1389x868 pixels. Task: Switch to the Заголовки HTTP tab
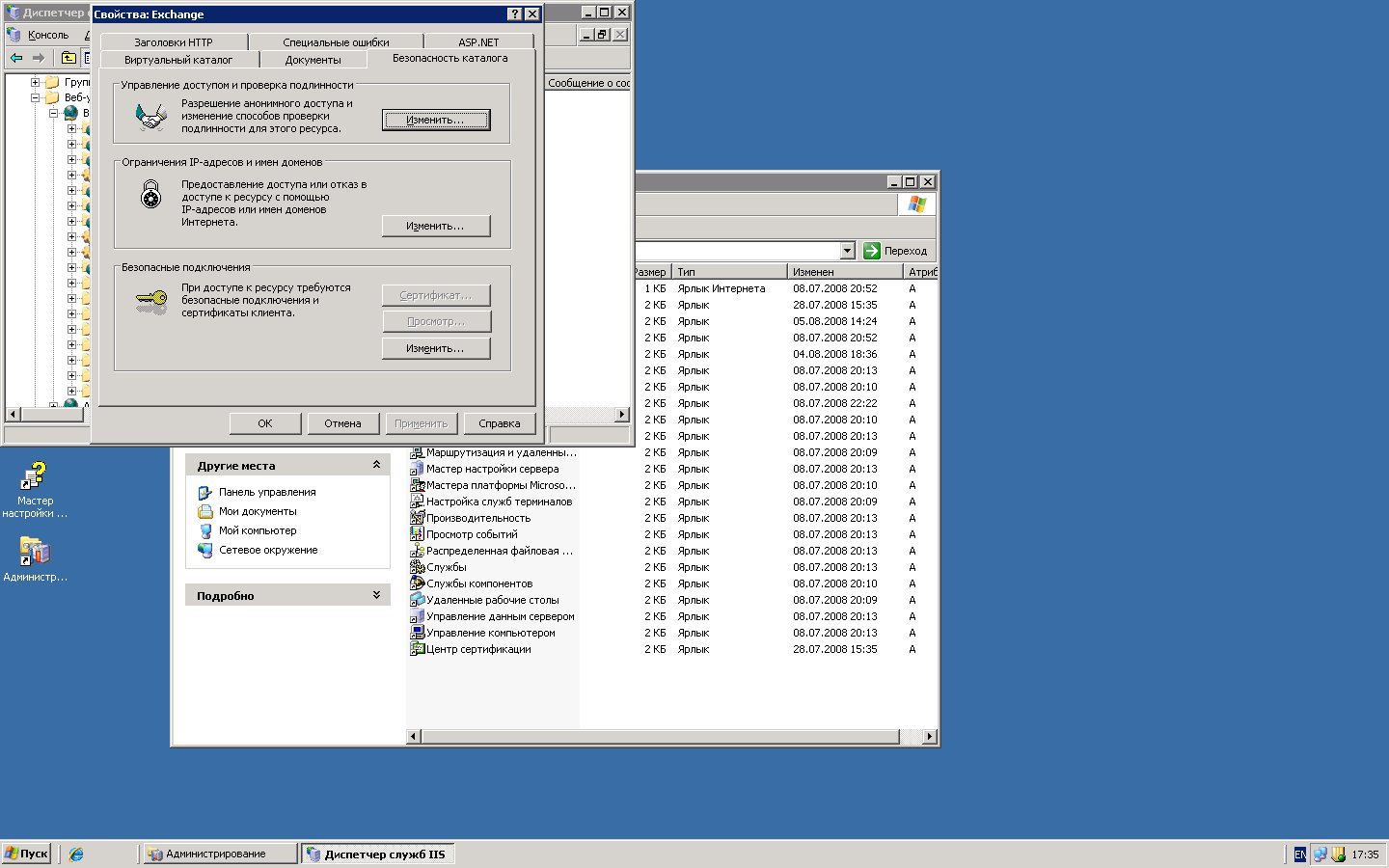coord(174,42)
